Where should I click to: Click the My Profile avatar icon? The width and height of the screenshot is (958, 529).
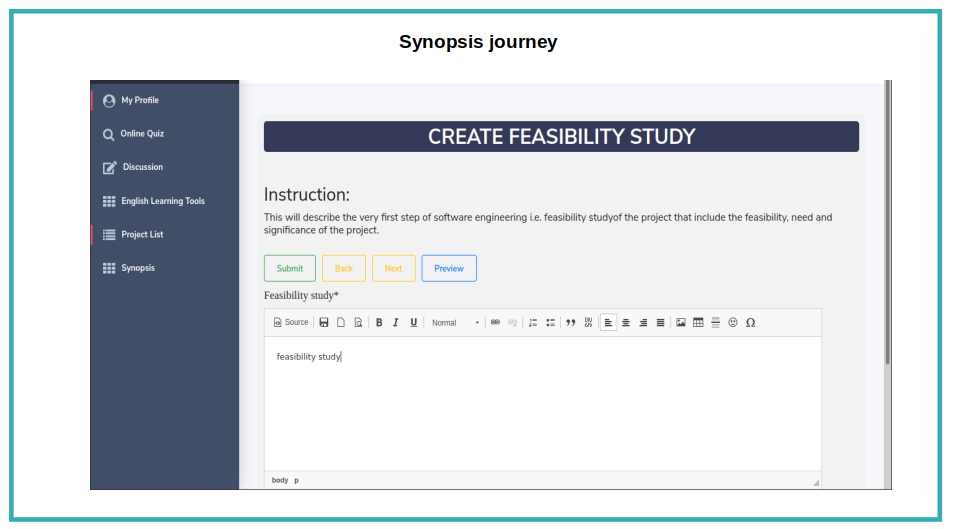[109, 101]
